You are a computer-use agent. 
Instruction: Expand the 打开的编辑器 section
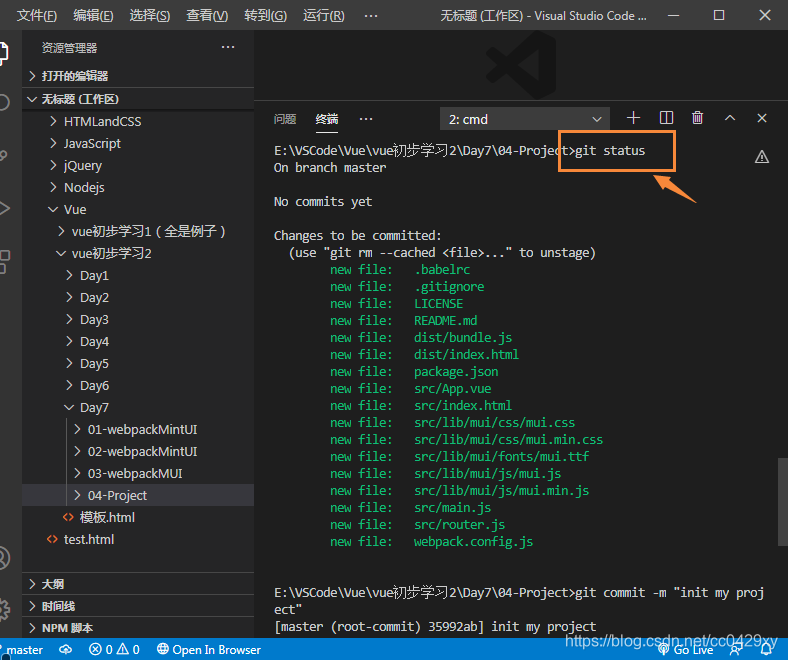point(138,76)
